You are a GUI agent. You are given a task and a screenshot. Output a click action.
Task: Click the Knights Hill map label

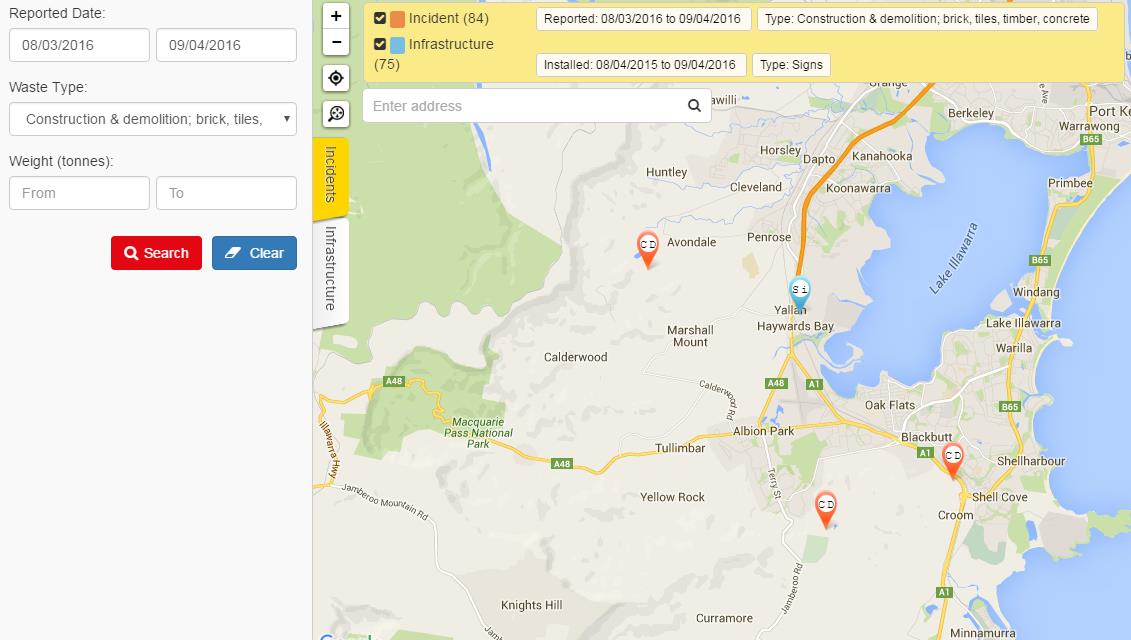[x=532, y=605]
